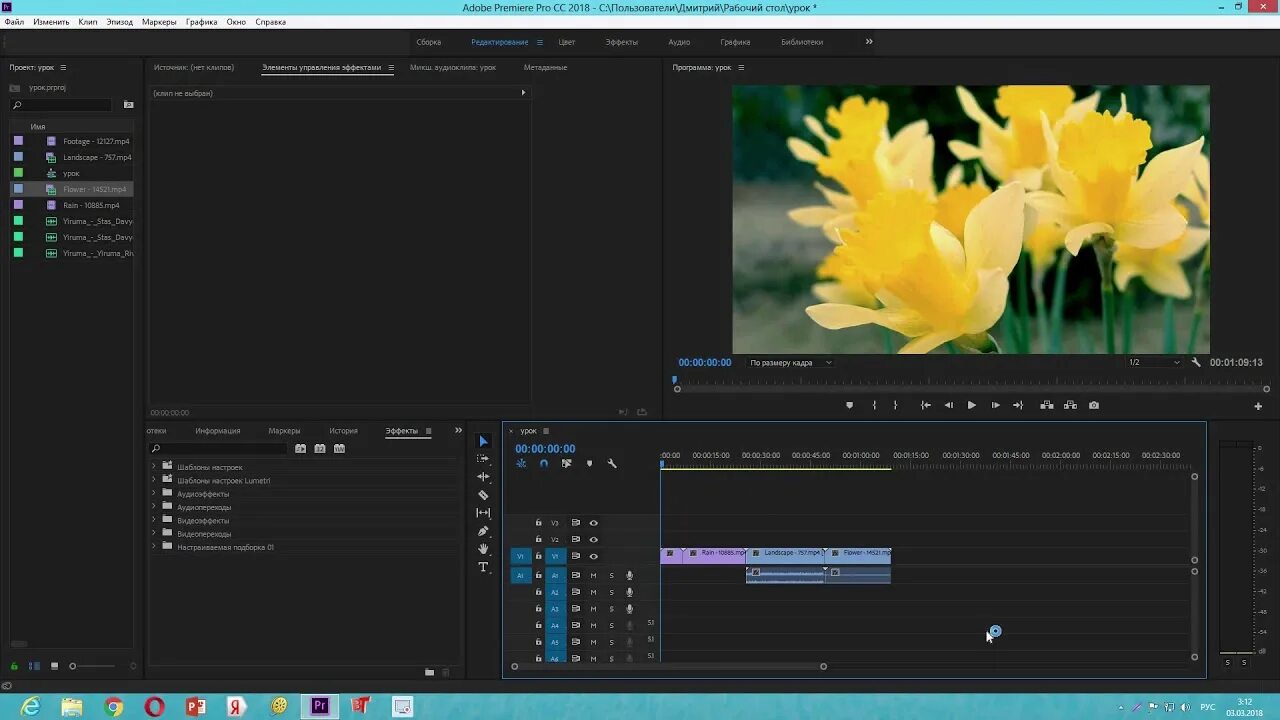Select "Rain - 10885.mp4" in project panel
Image resolution: width=1280 pixels, height=720 pixels.
click(91, 205)
